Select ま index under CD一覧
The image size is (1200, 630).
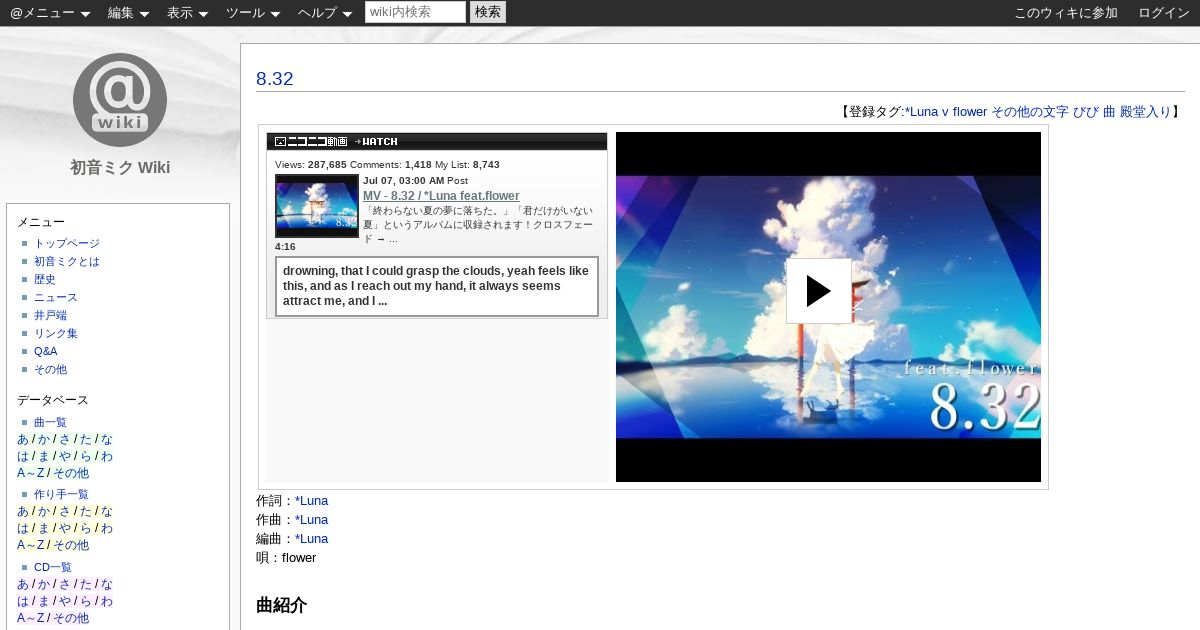click(43, 601)
